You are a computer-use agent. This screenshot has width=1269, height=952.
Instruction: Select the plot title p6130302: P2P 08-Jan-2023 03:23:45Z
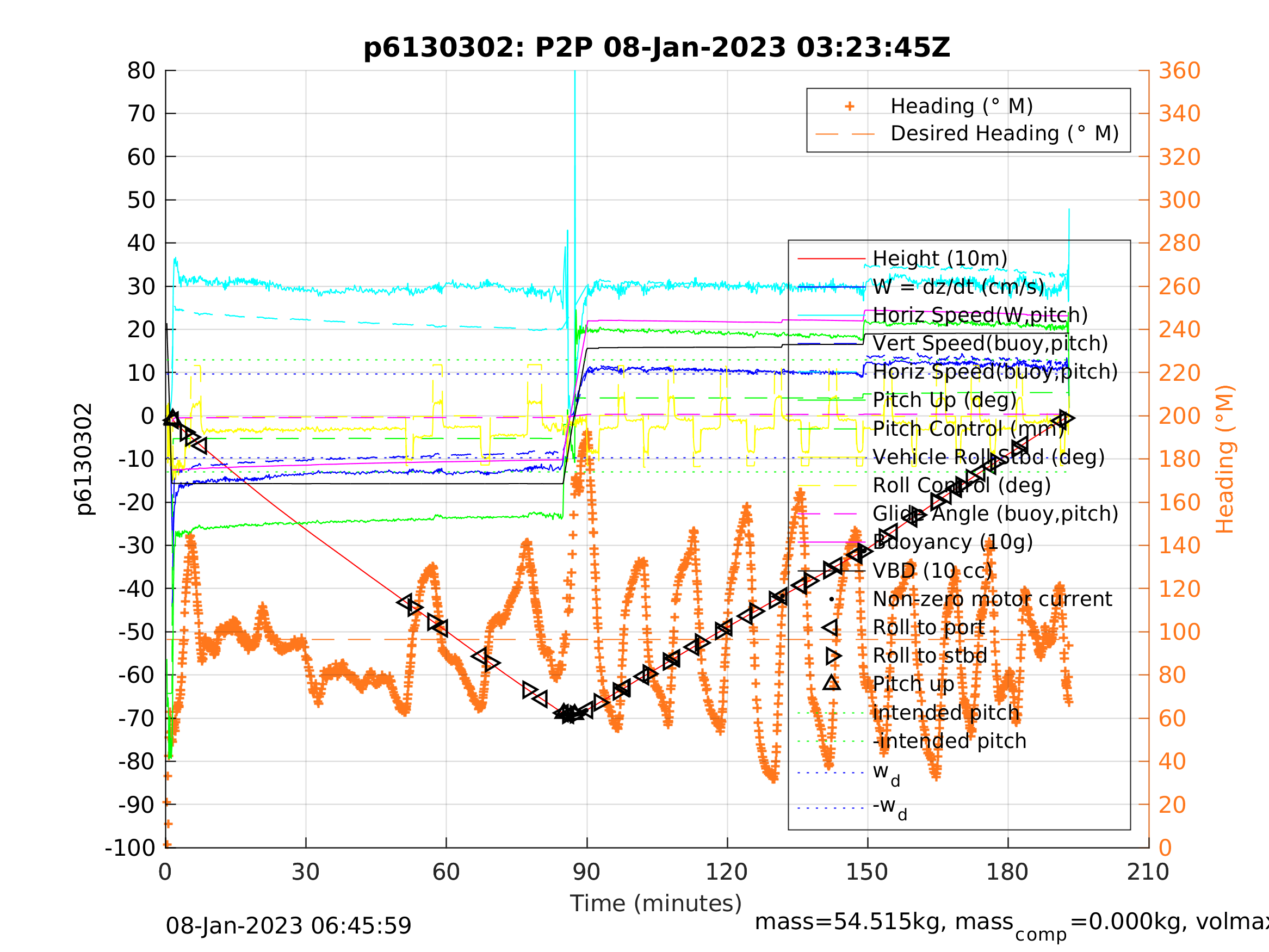pyautogui.click(x=657, y=48)
